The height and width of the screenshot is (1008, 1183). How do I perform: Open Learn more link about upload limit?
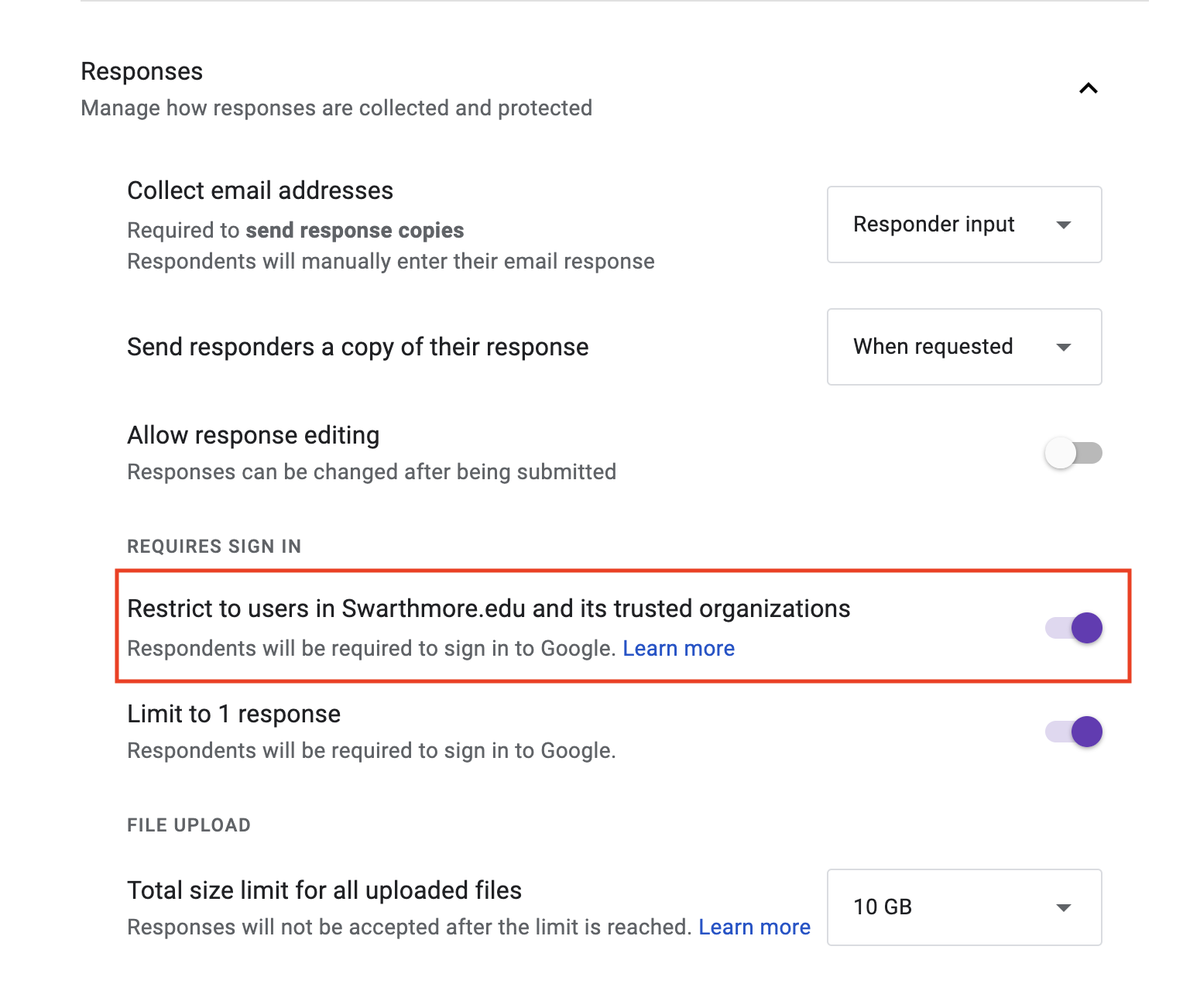coord(755,927)
